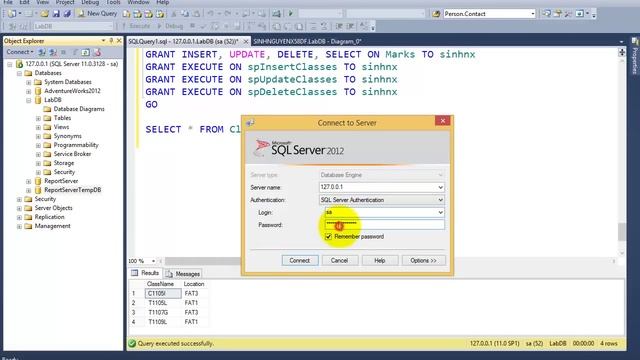Screen dimensions: 640x360
Task: Click the Password input field
Action: tap(384, 224)
